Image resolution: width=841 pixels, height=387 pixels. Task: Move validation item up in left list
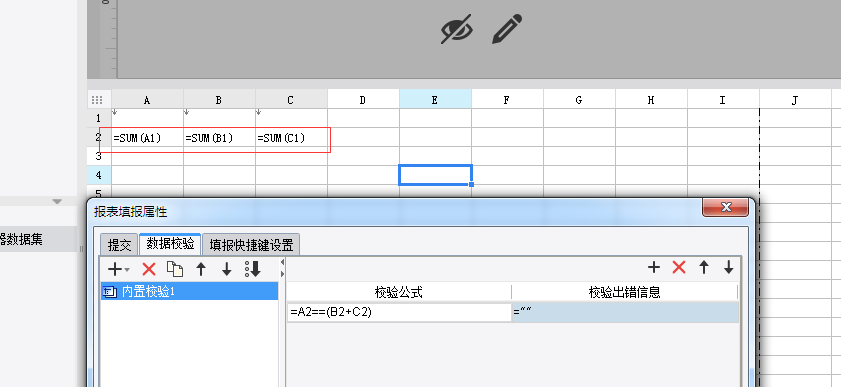pyautogui.click(x=201, y=269)
